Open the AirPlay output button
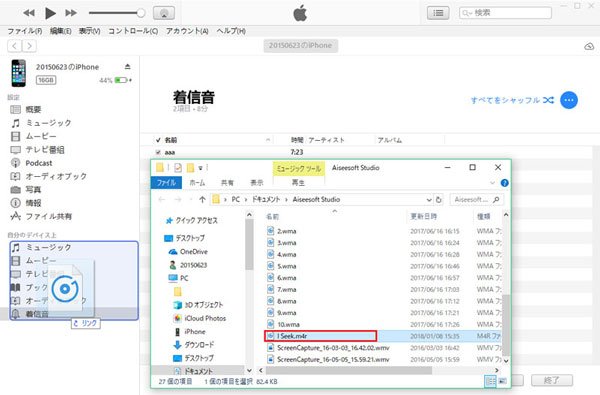 (164, 13)
